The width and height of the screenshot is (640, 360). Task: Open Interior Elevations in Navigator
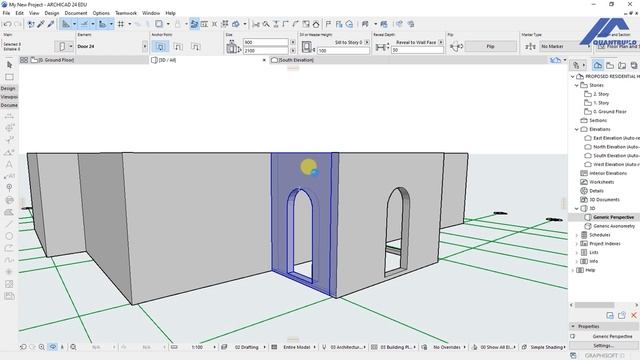tap(608, 173)
